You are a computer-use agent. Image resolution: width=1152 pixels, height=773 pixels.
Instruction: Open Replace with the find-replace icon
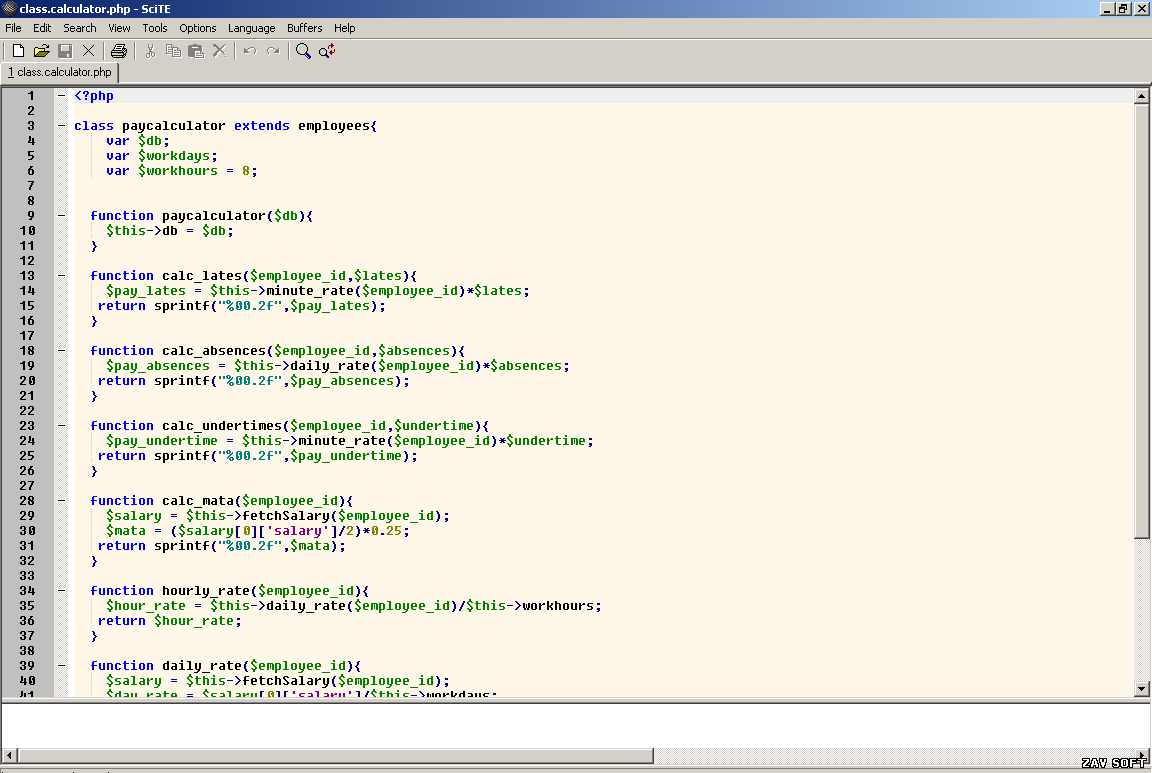[x=327, y=51]
